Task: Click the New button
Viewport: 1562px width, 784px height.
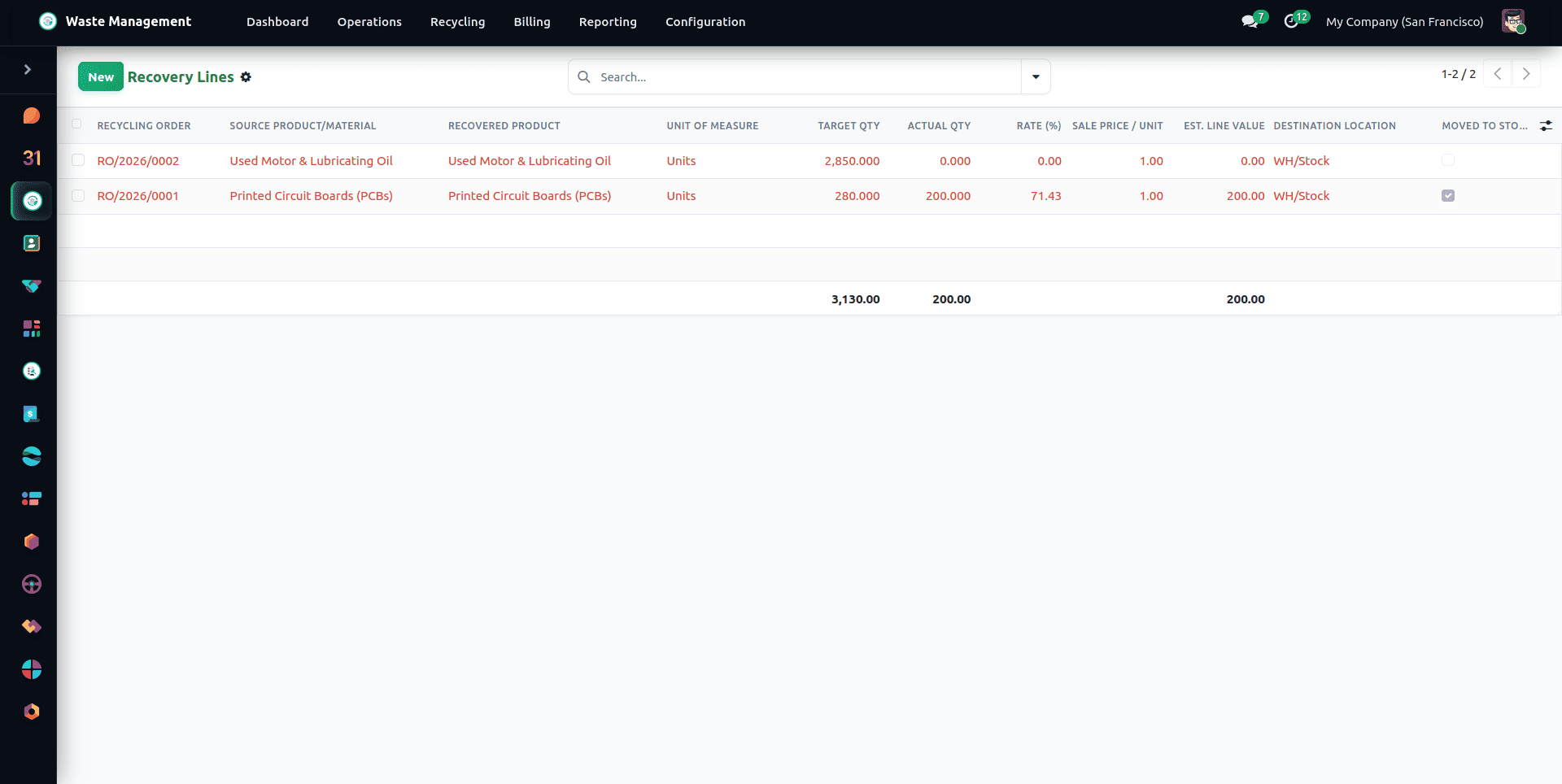Action: [x=101, y=76]
